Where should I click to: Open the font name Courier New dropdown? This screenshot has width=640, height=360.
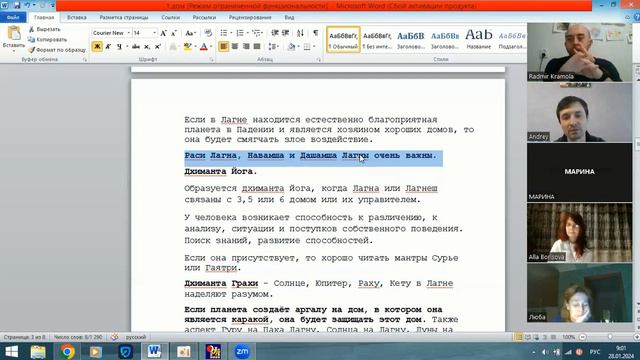pos(129,33)
